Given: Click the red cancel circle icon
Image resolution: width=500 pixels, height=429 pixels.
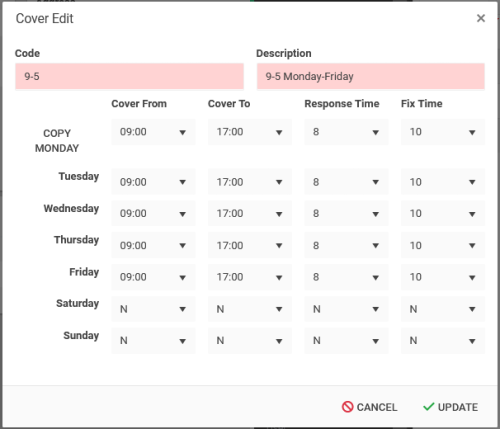Looking at the screenshot, I should pyautogui.click(x=347, y=407).
